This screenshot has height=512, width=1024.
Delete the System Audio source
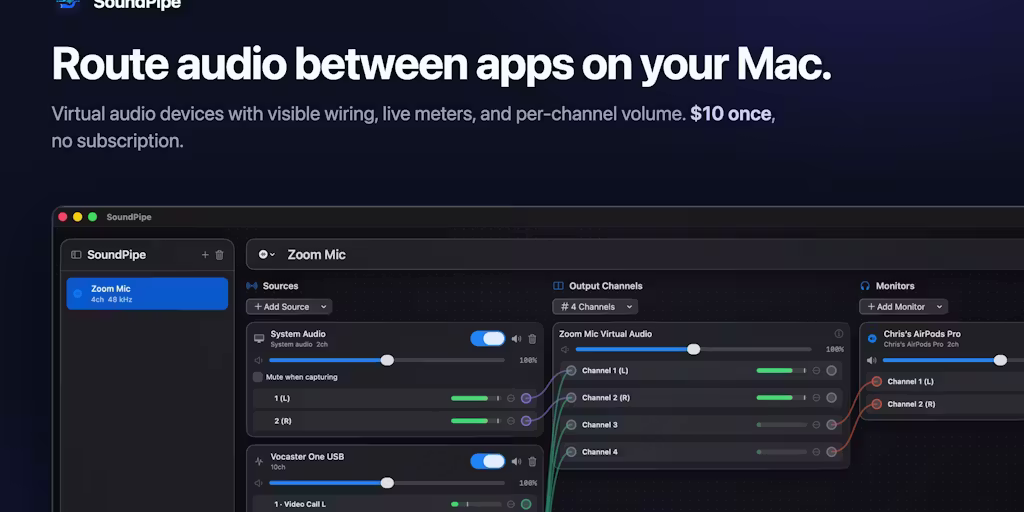coord(532,339)
